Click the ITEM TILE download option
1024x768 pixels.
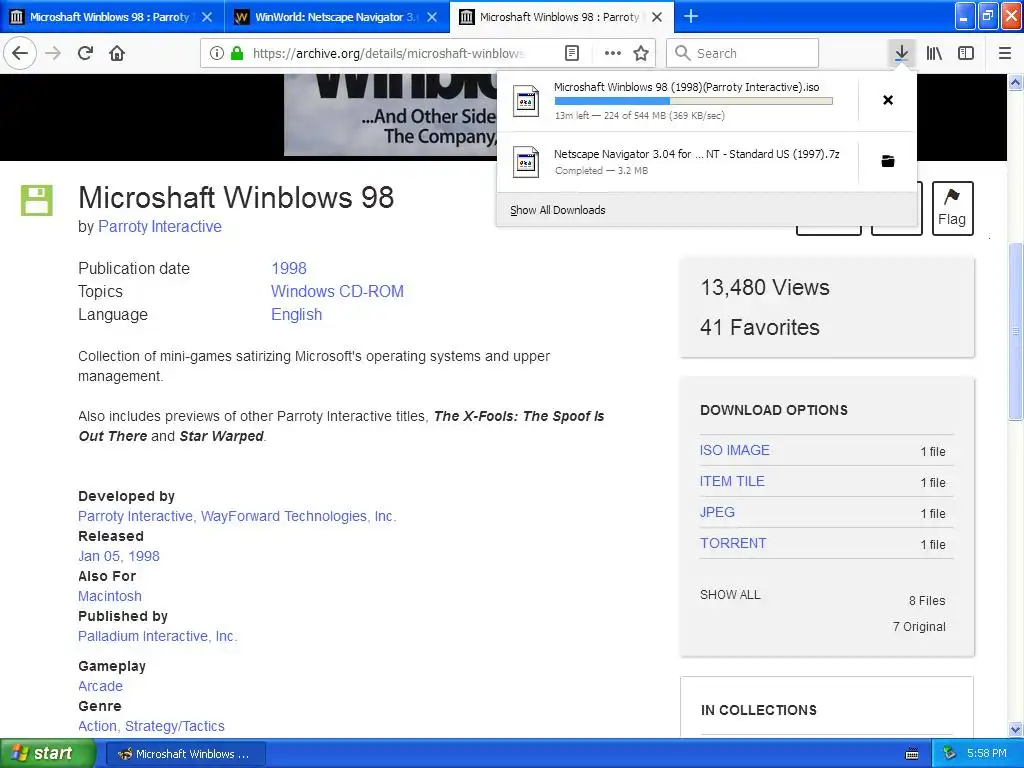(x=732, y=481)
